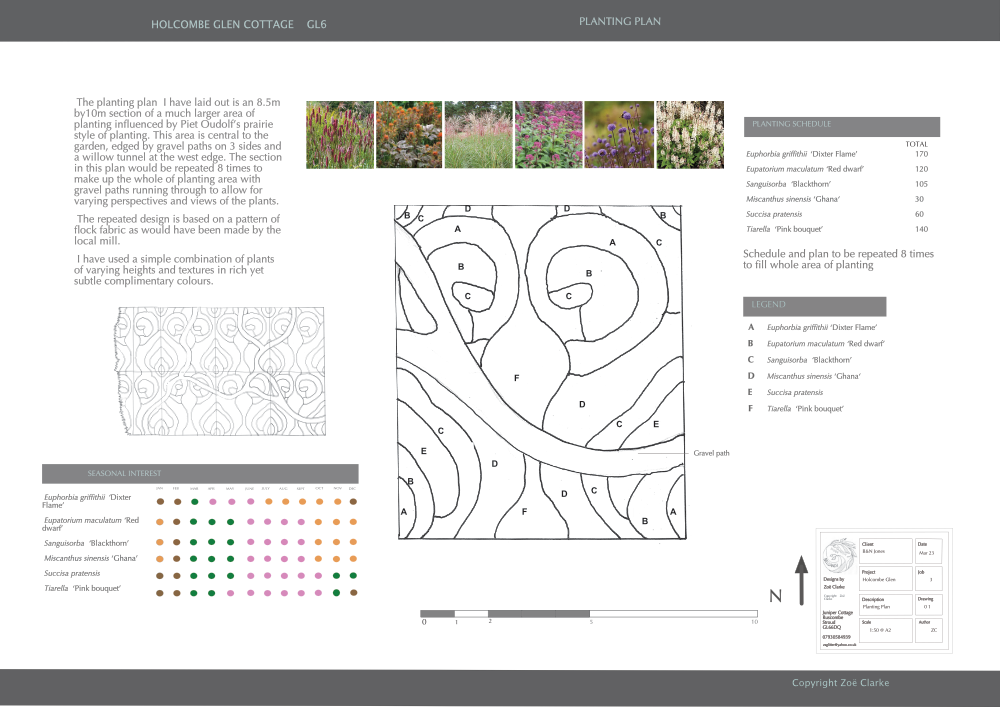Expand the PLANTING SCHEDULE section header

click(x=841, y=126)
